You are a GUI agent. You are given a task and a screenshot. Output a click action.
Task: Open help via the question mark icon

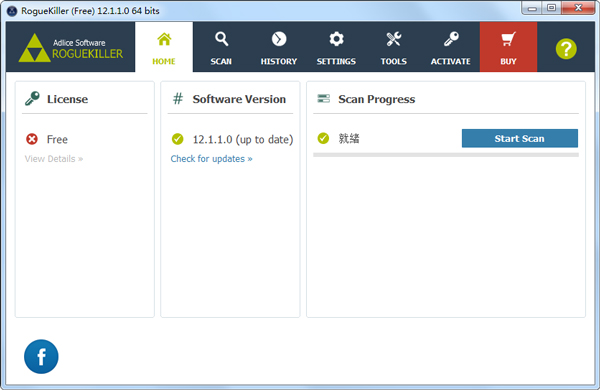tap(566, 49)
